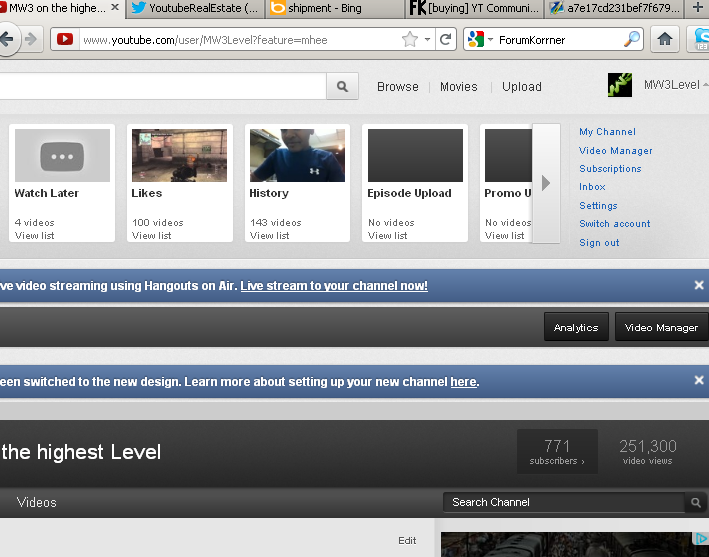Click the 251,300 video views stat
The height and width of the screenshot is (557, 709).
[x=648, y=451]
